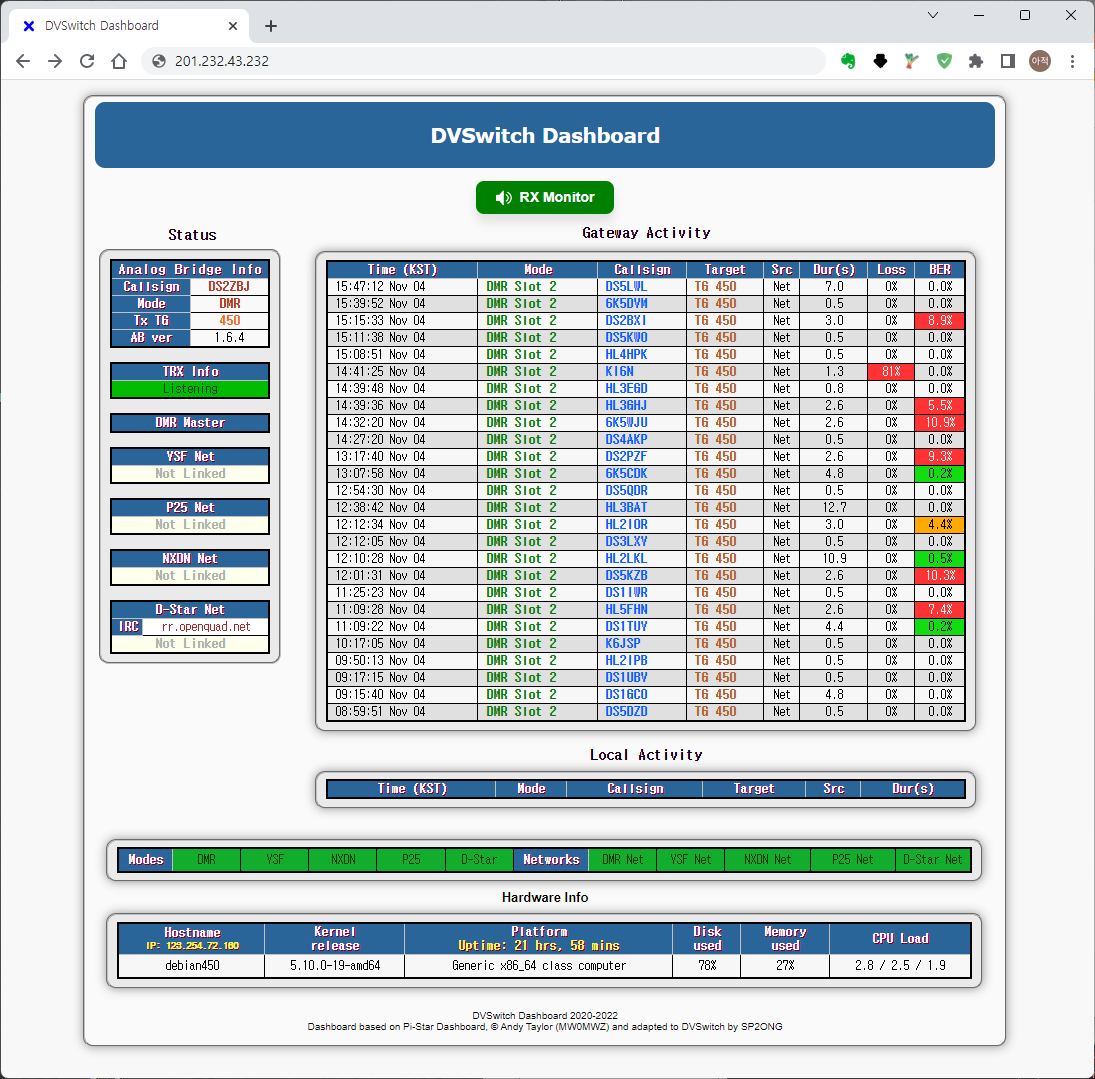Image resolution: width=1095 pixels, height=1079 pixels.
Task: Open the extensions puzzle piece menu
Action: (x=976, y=61)
